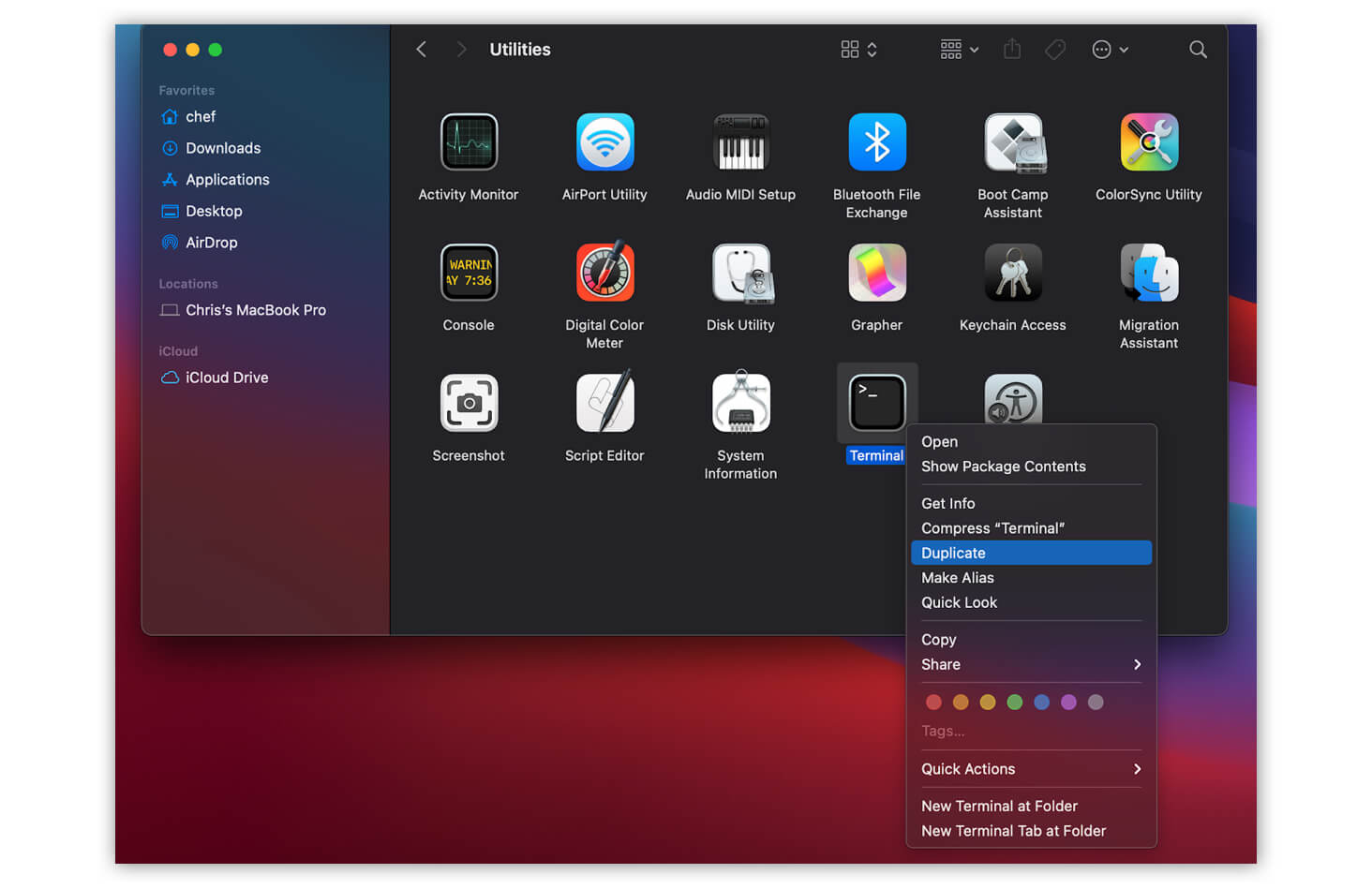1372x889 pixels.
Task: Select the Audio MIDI Setup icon
Action: click(740, 142)
